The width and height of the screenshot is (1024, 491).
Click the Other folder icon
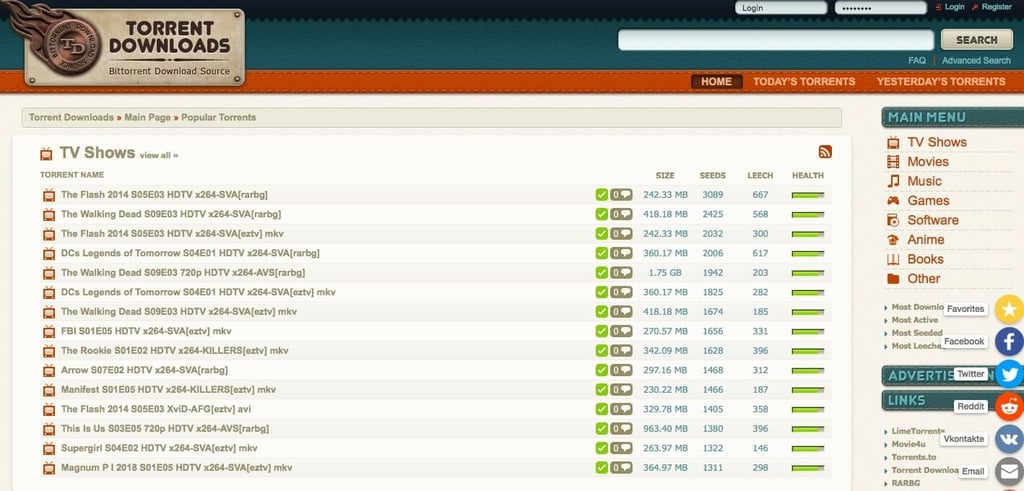(893, 279)
